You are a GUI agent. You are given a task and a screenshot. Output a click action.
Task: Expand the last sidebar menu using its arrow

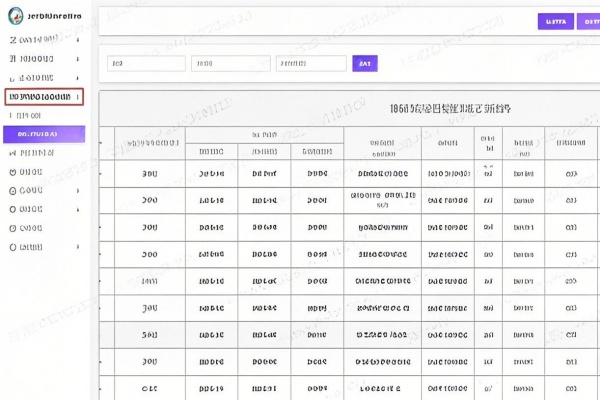[78, 246]
